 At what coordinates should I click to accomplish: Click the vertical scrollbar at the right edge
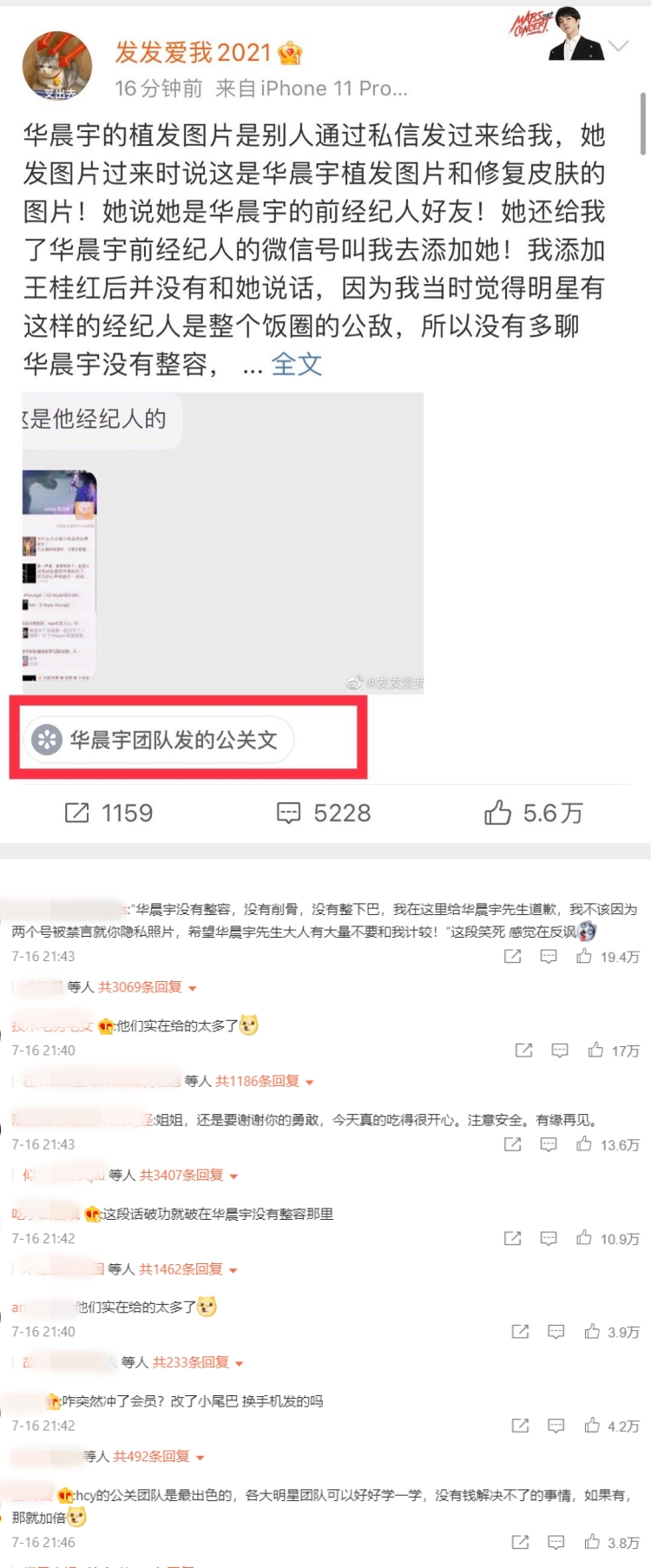[642, 123]
